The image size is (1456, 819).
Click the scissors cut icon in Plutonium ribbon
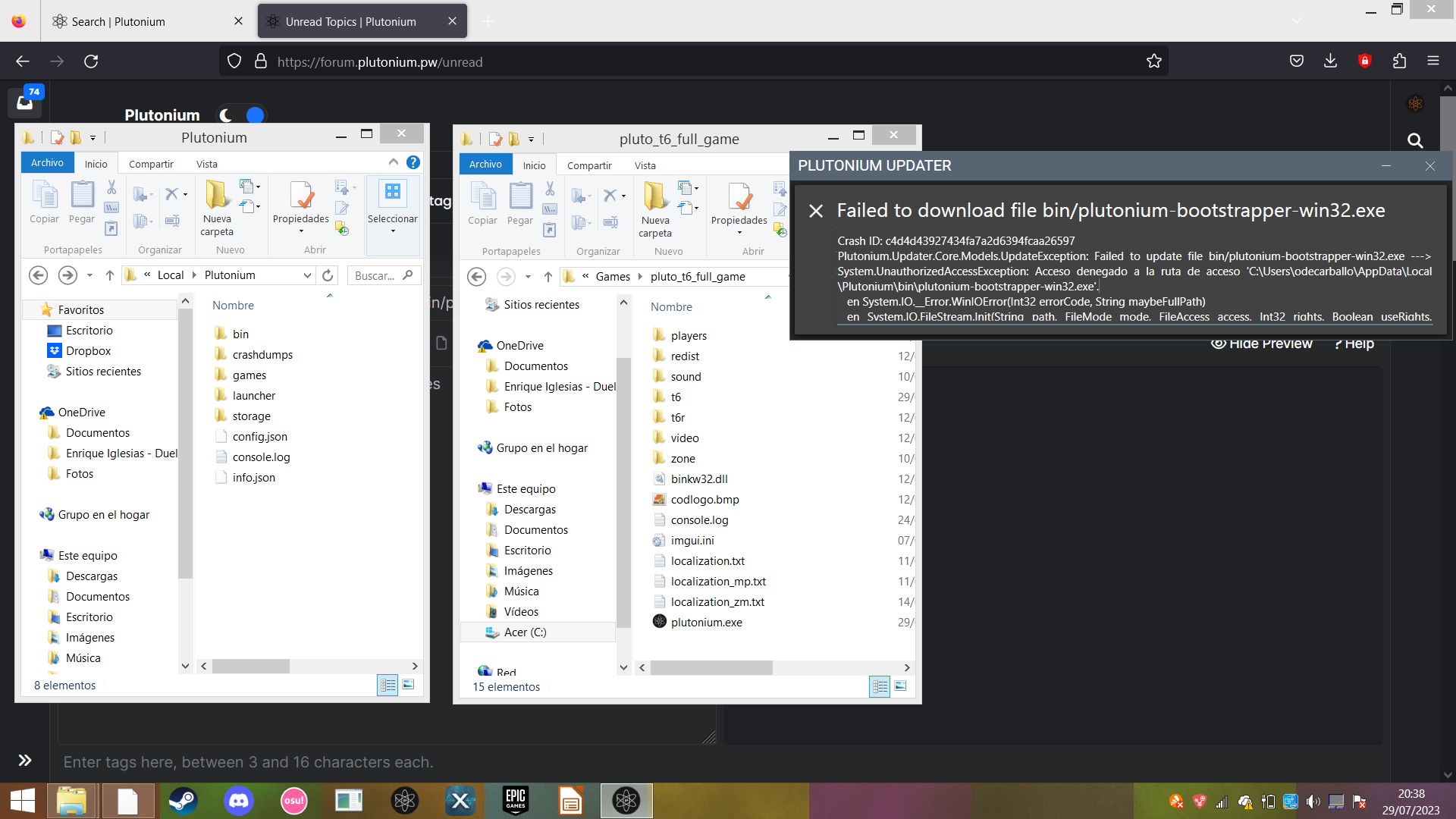(111, 187)
